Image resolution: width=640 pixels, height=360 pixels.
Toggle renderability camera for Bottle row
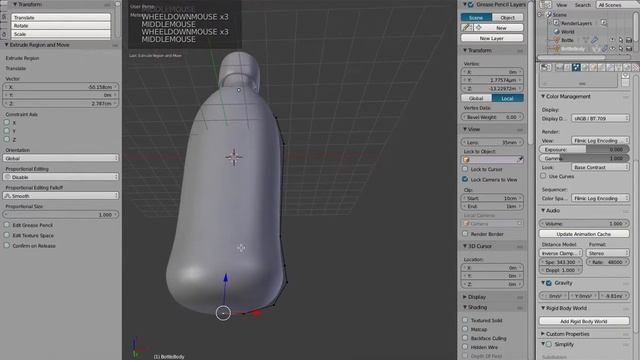tap(629, 40)
